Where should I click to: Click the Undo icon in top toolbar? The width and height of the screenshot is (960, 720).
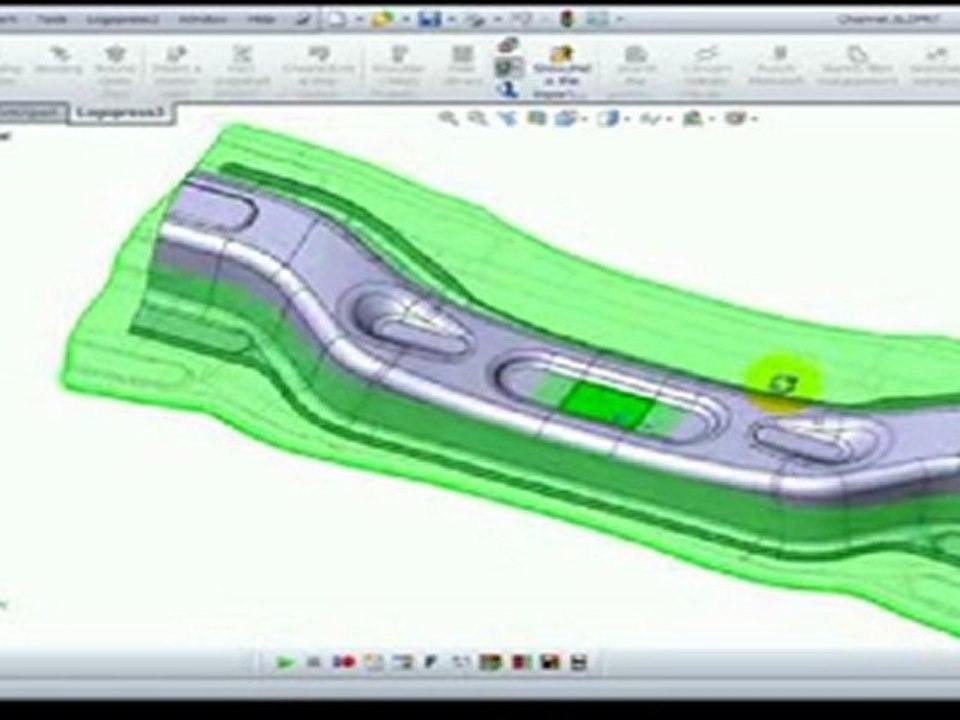[520, 20]
